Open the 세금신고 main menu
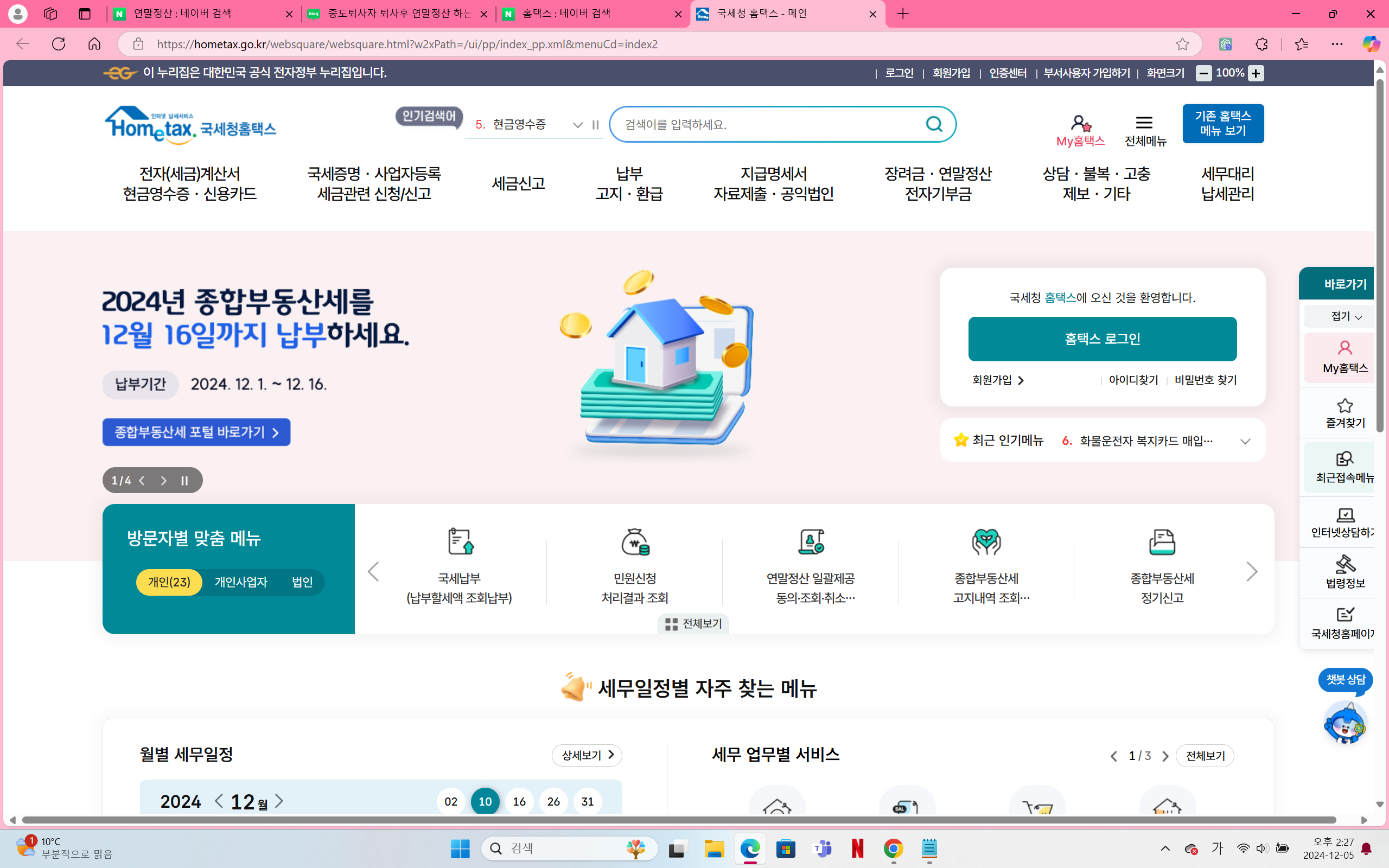The width and height of the screenshot is (1389, 868). click(x=518, y=184)
